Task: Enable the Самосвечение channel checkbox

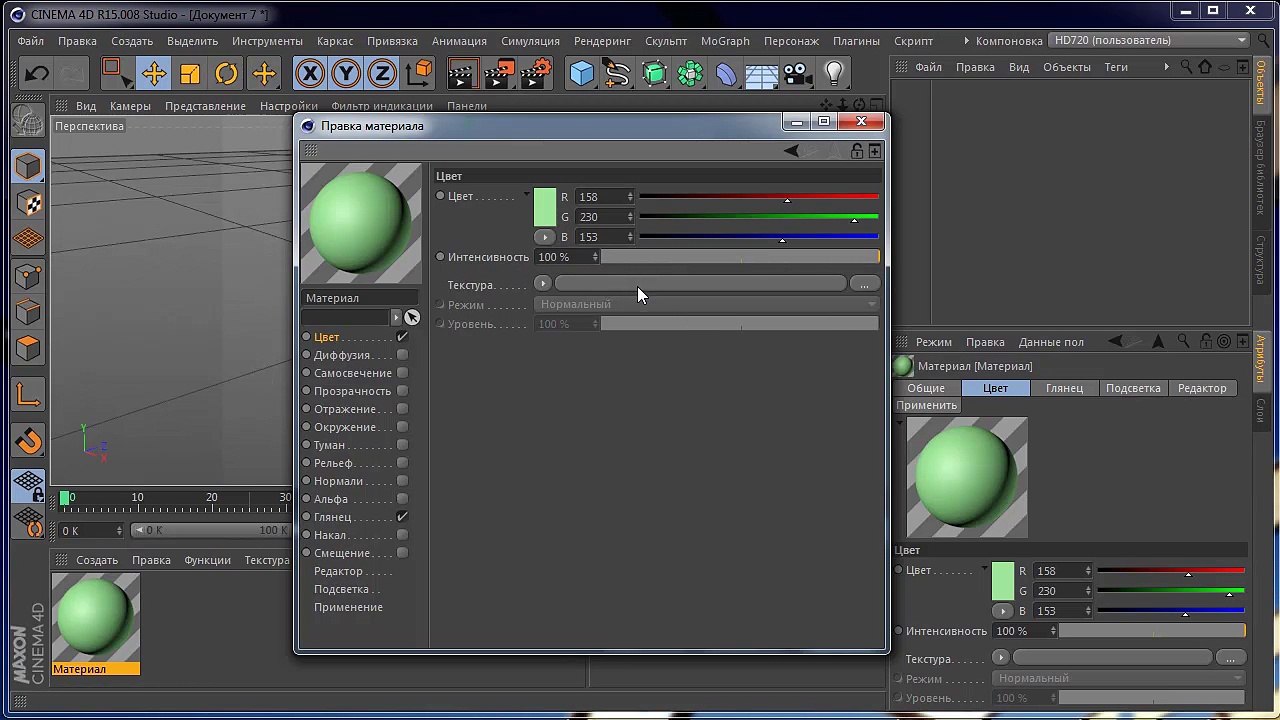Action: click(402, 373)
